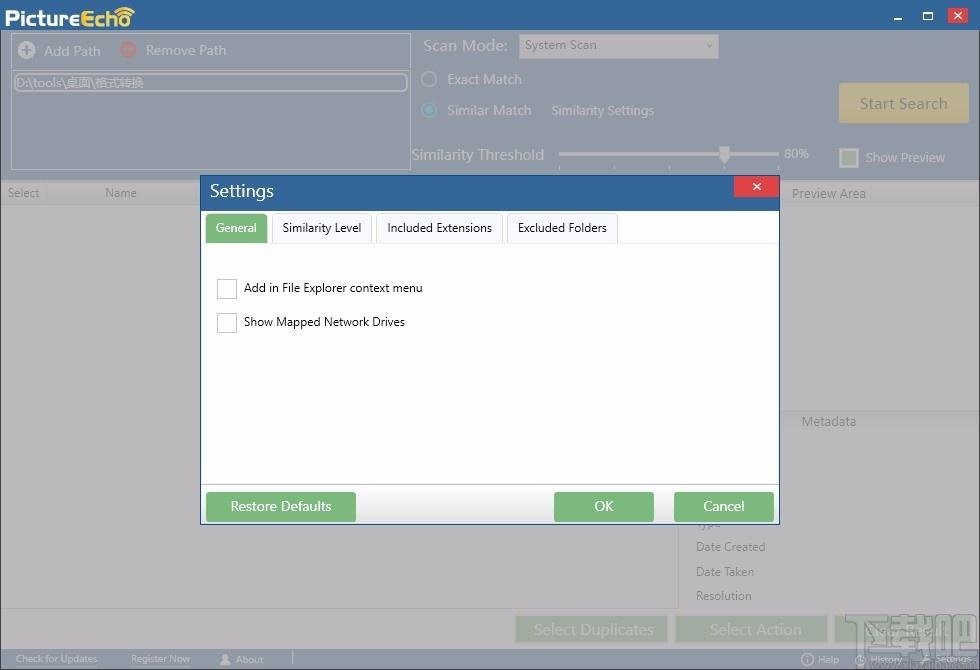The height and width of the screenshot is (670, 980).
Task: Click the Add Path plus icon
Action: click(27, 50)
